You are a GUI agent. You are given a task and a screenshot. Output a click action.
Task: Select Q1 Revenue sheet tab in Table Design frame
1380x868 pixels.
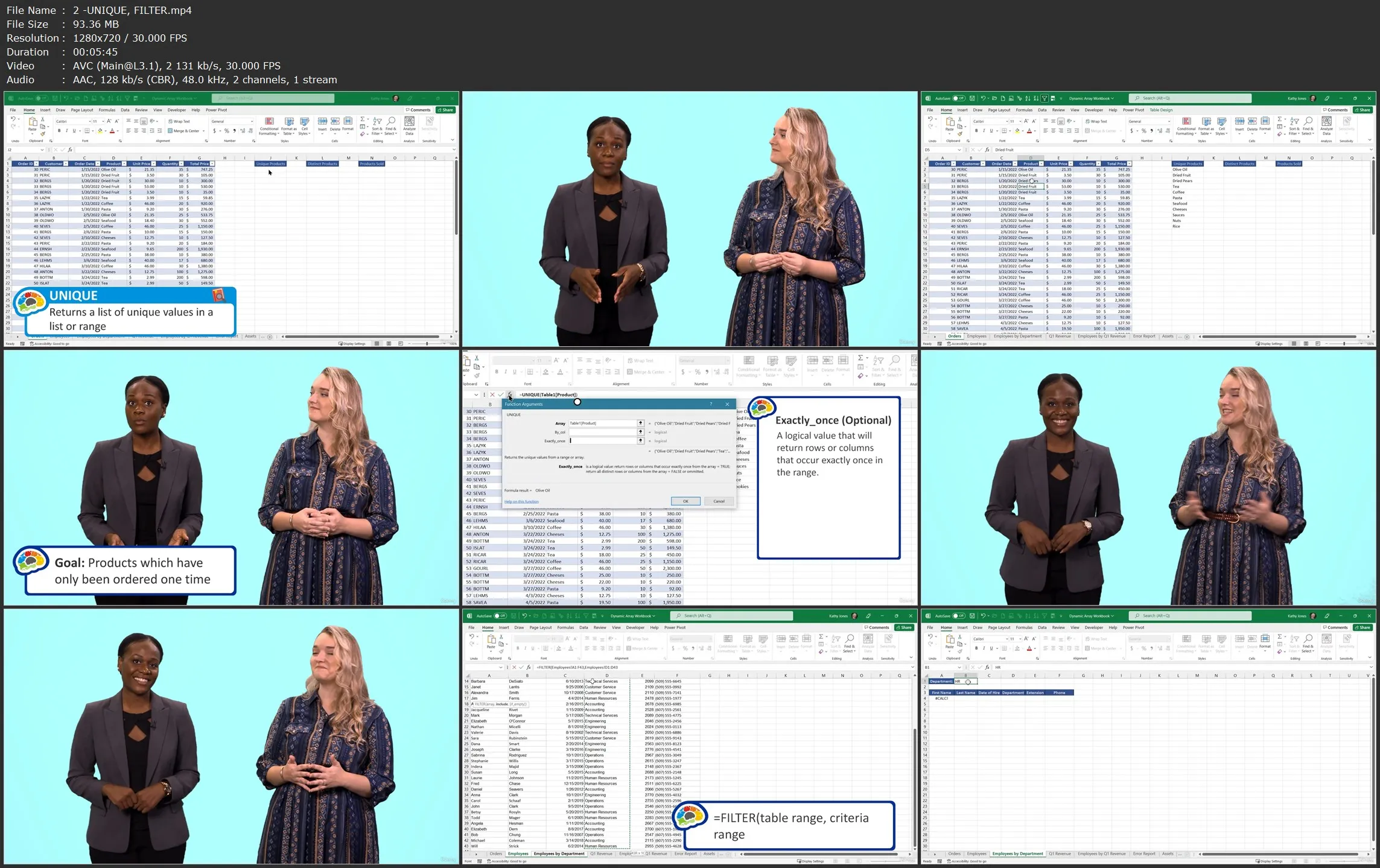click(x=1060, y=336)
